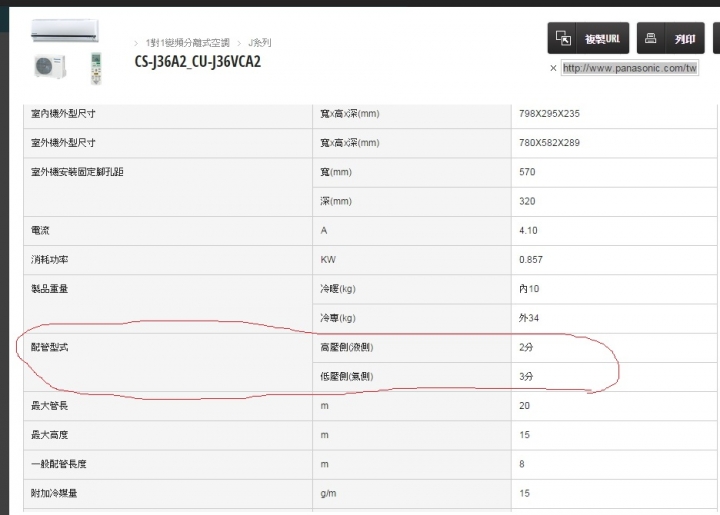Click the 電流 row label
Viewport: 720px width, 515px height.
40,230
